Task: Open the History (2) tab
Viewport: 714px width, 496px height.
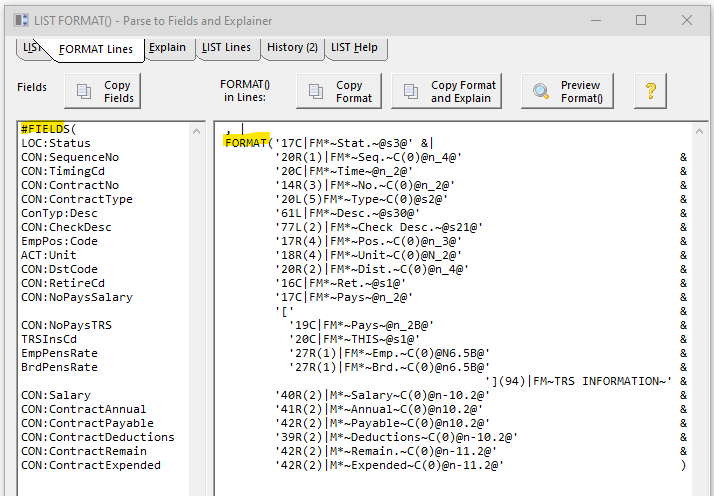Action: [292, 47]
